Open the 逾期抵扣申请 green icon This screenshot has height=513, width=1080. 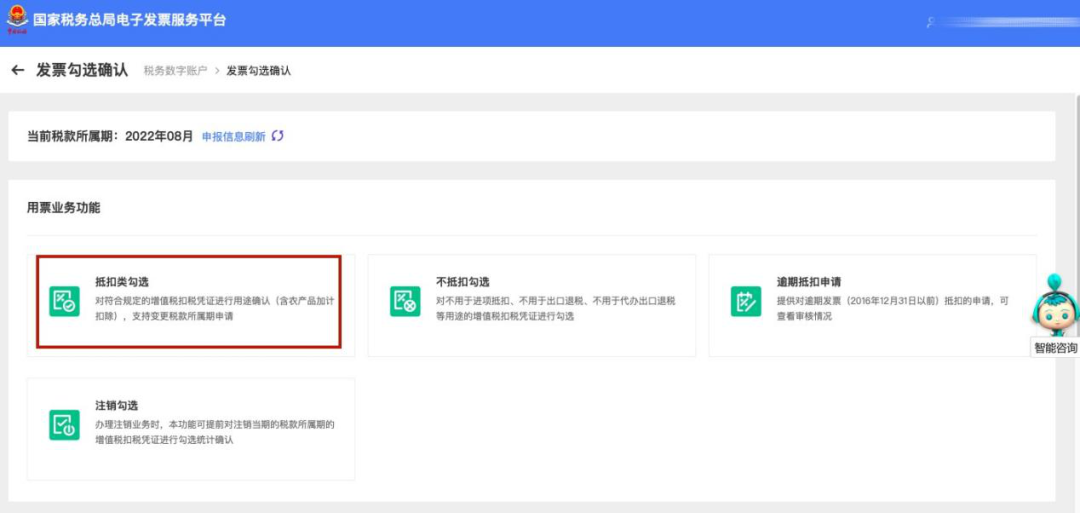746,302
